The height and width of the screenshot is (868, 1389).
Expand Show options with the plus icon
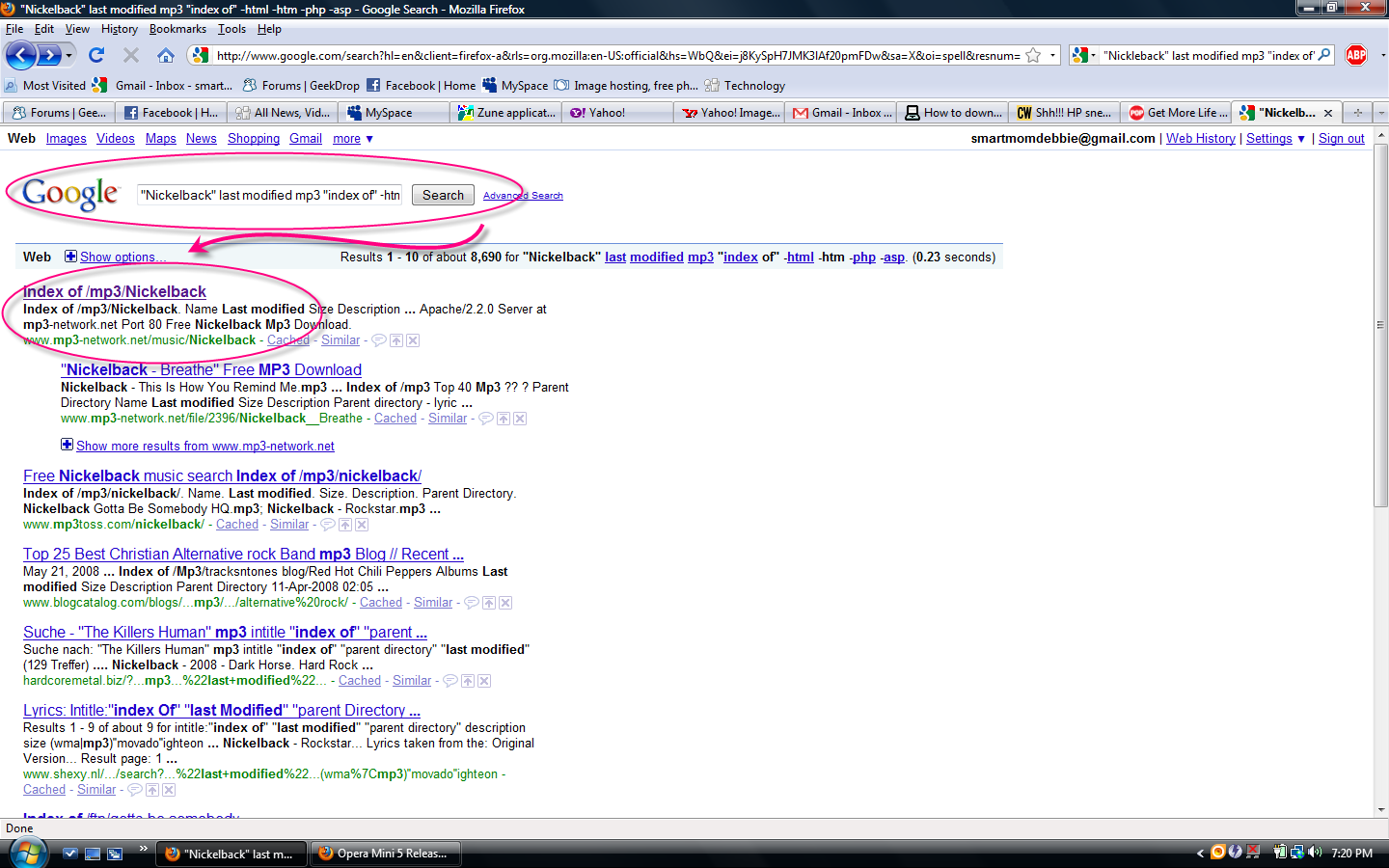click(x=70, y=257)
